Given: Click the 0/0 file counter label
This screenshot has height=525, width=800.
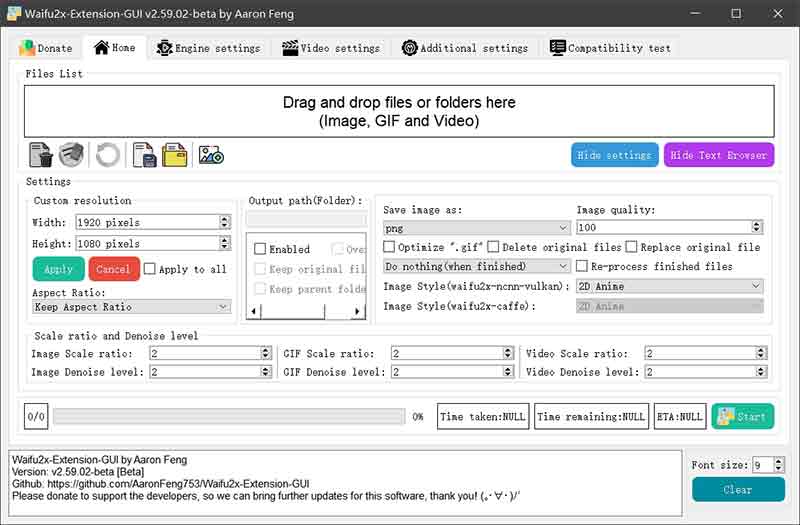Looking at the screenshot, I should [36, 416].
